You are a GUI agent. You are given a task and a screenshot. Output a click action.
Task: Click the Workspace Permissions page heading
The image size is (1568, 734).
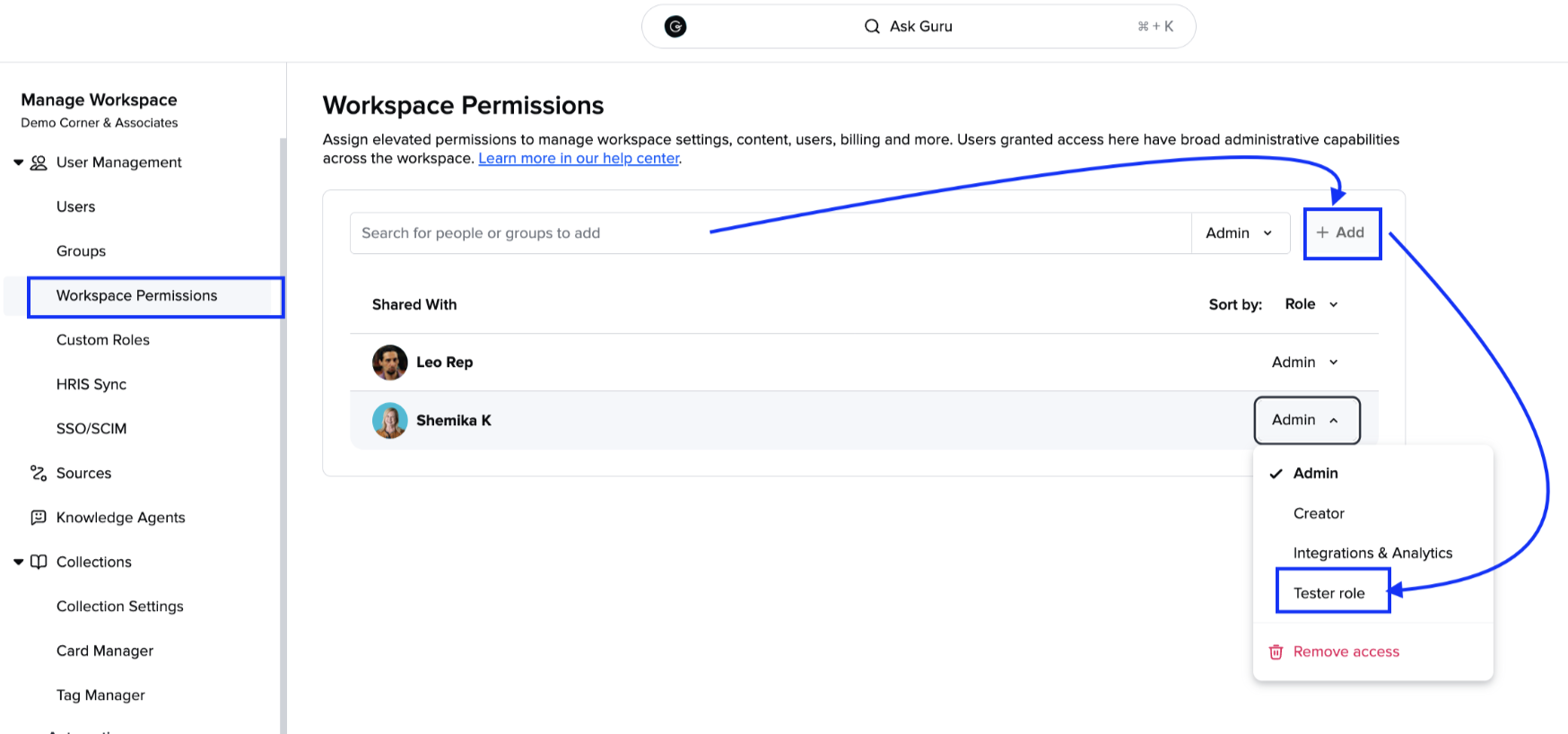[463, 106]
